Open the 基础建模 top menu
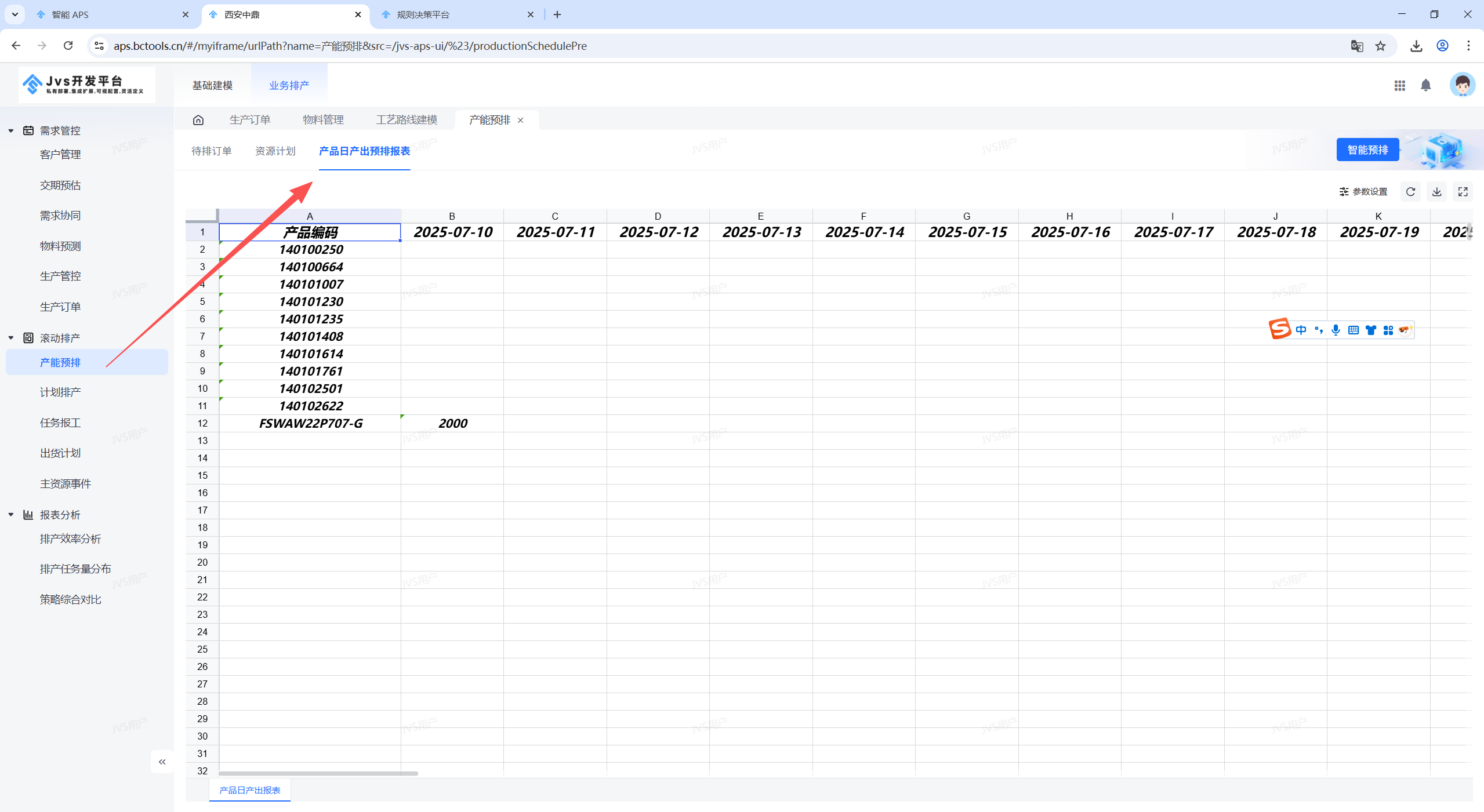Screen dimensions: 1484x812 (x=212, y=86)
